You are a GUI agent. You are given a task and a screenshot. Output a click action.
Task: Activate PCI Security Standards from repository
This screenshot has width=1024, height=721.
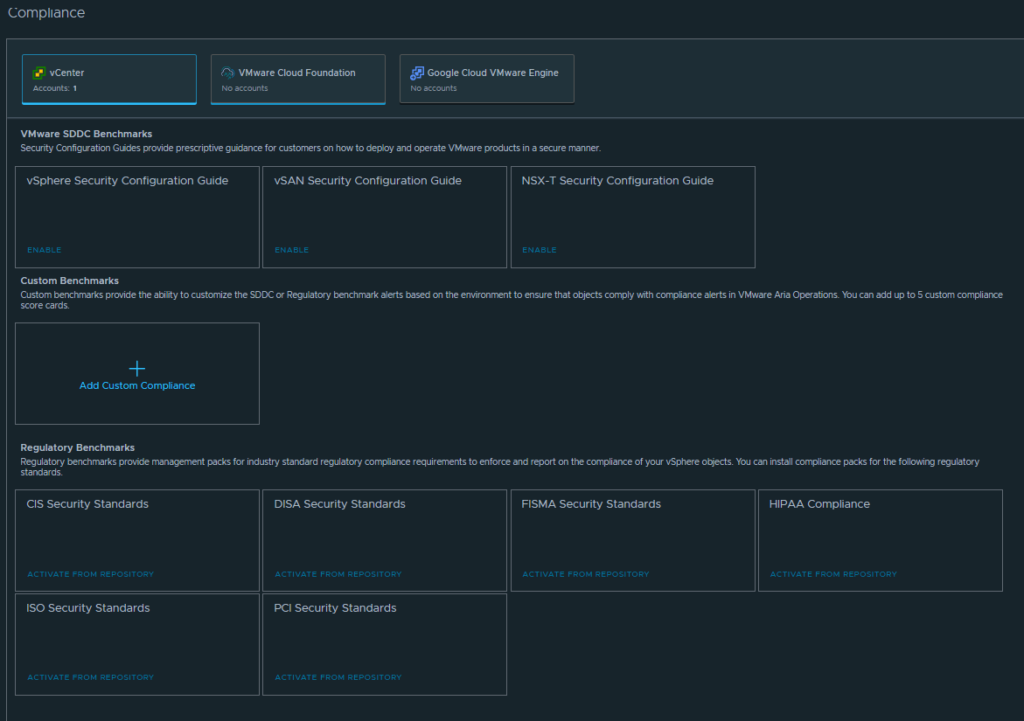click(338, 677)
